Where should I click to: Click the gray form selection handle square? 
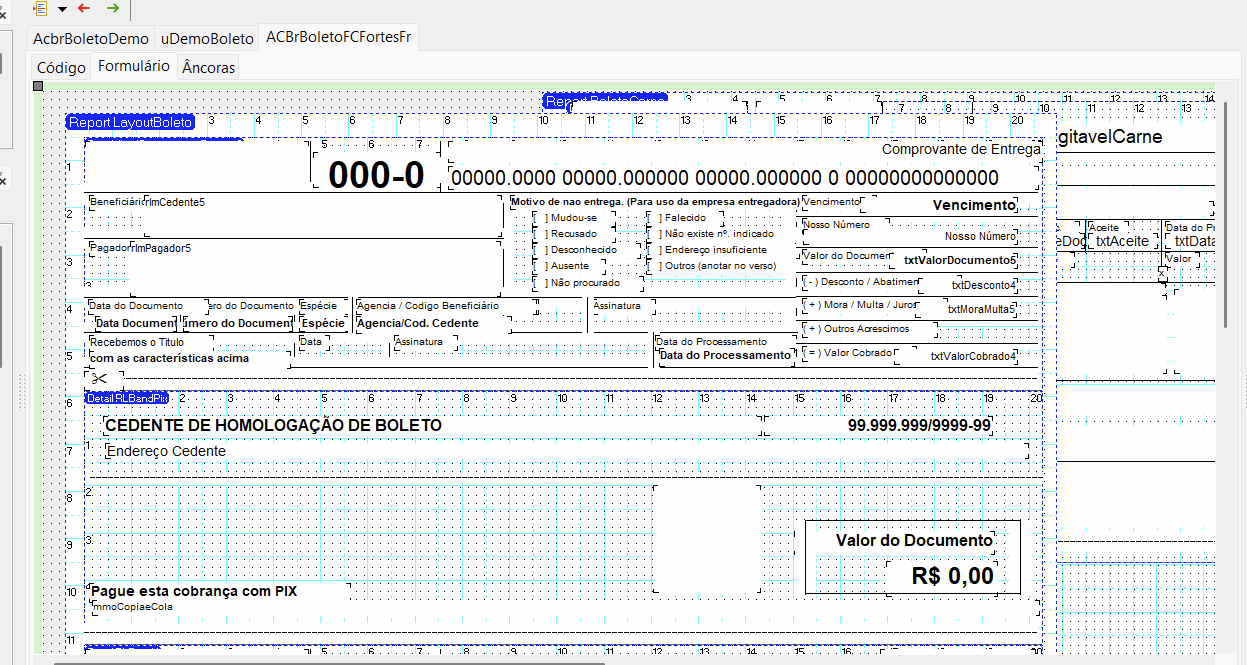(38, 87)
